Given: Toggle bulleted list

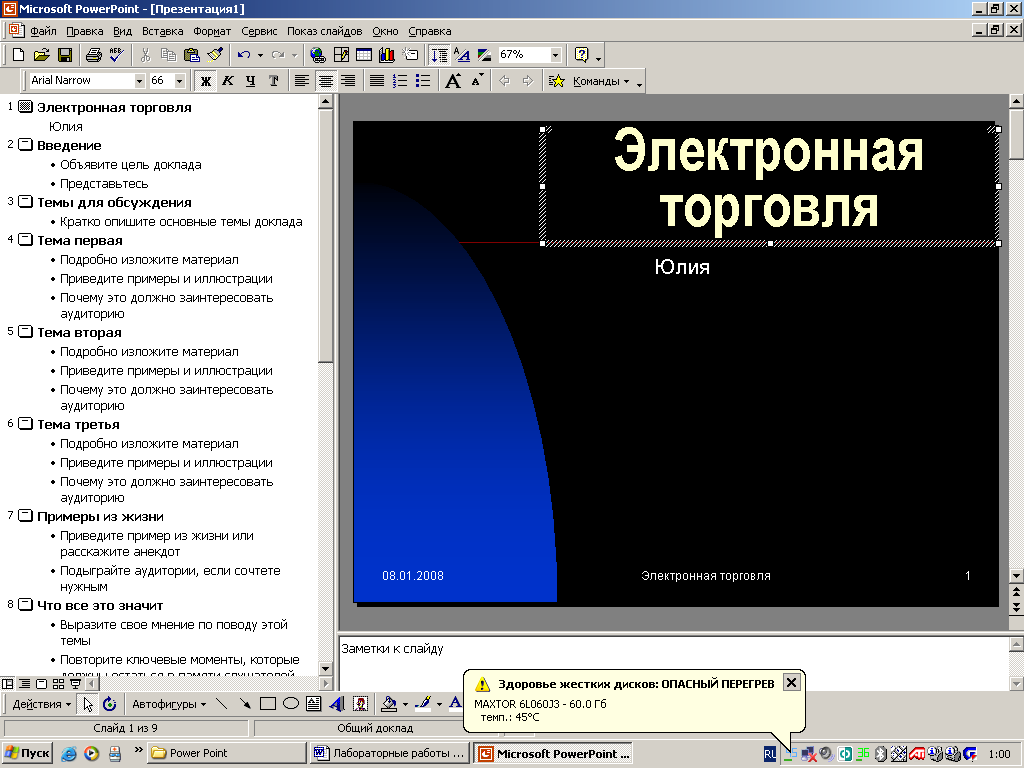Looking at the screenshot, I should pyautogui.click(x=423, y=81).
